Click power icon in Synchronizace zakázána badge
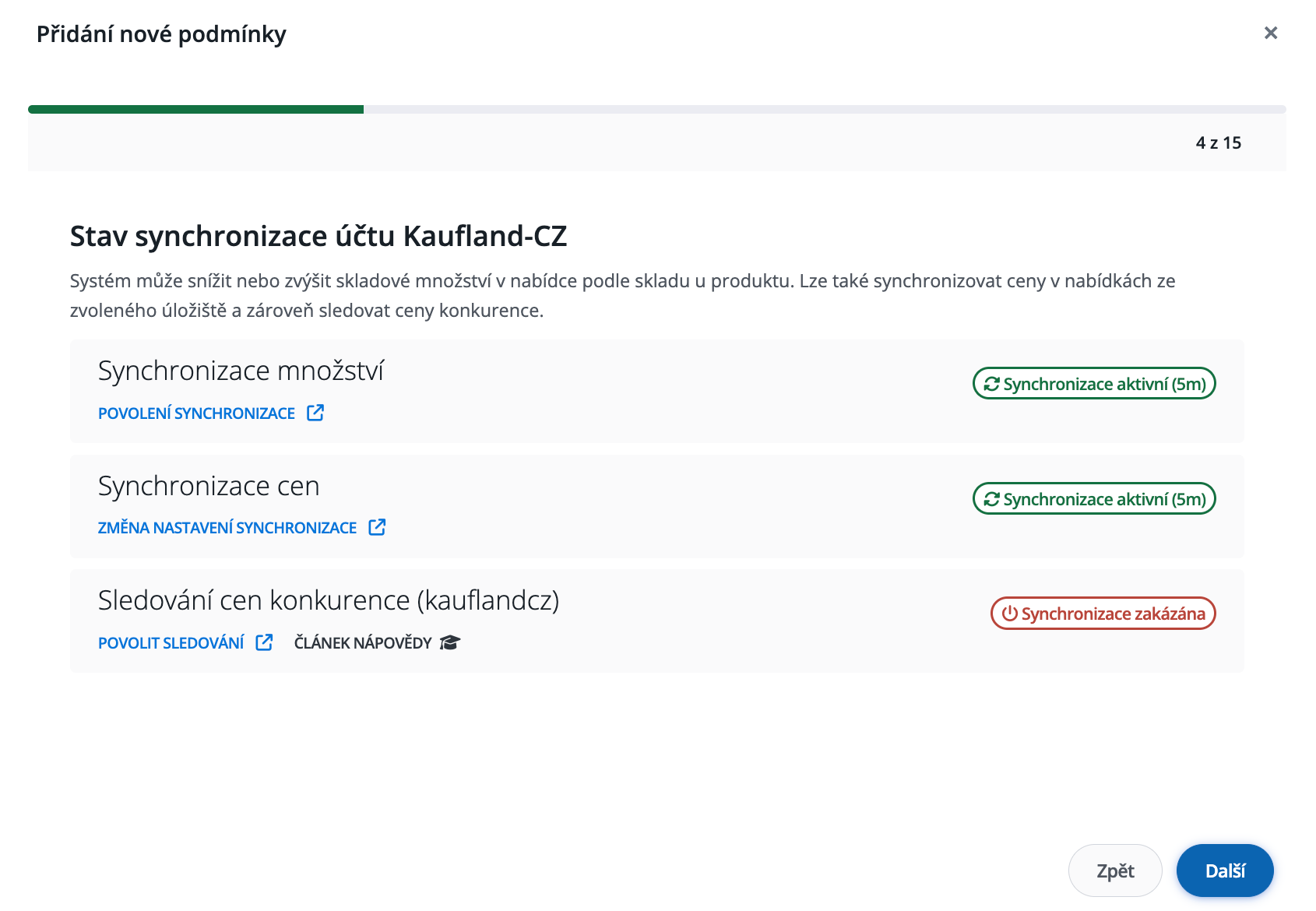 pos(1009,614)
